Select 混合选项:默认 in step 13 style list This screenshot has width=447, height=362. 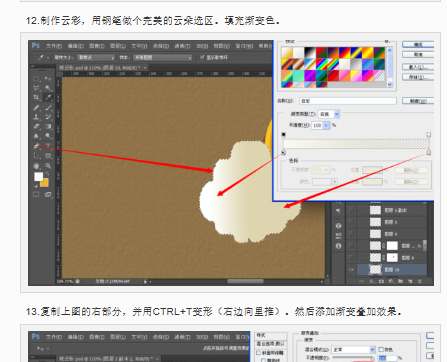271,344
